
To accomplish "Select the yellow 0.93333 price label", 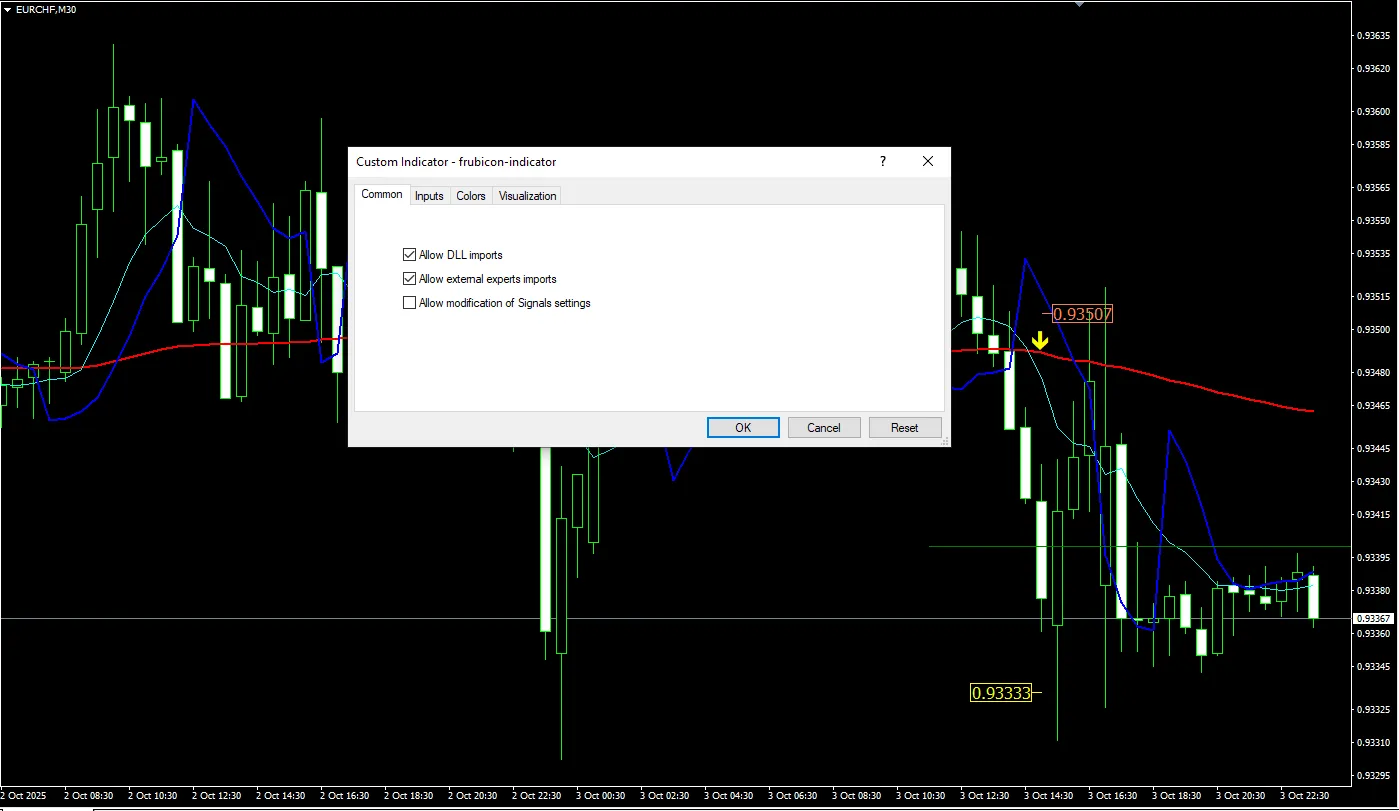I will (1001, 692).
